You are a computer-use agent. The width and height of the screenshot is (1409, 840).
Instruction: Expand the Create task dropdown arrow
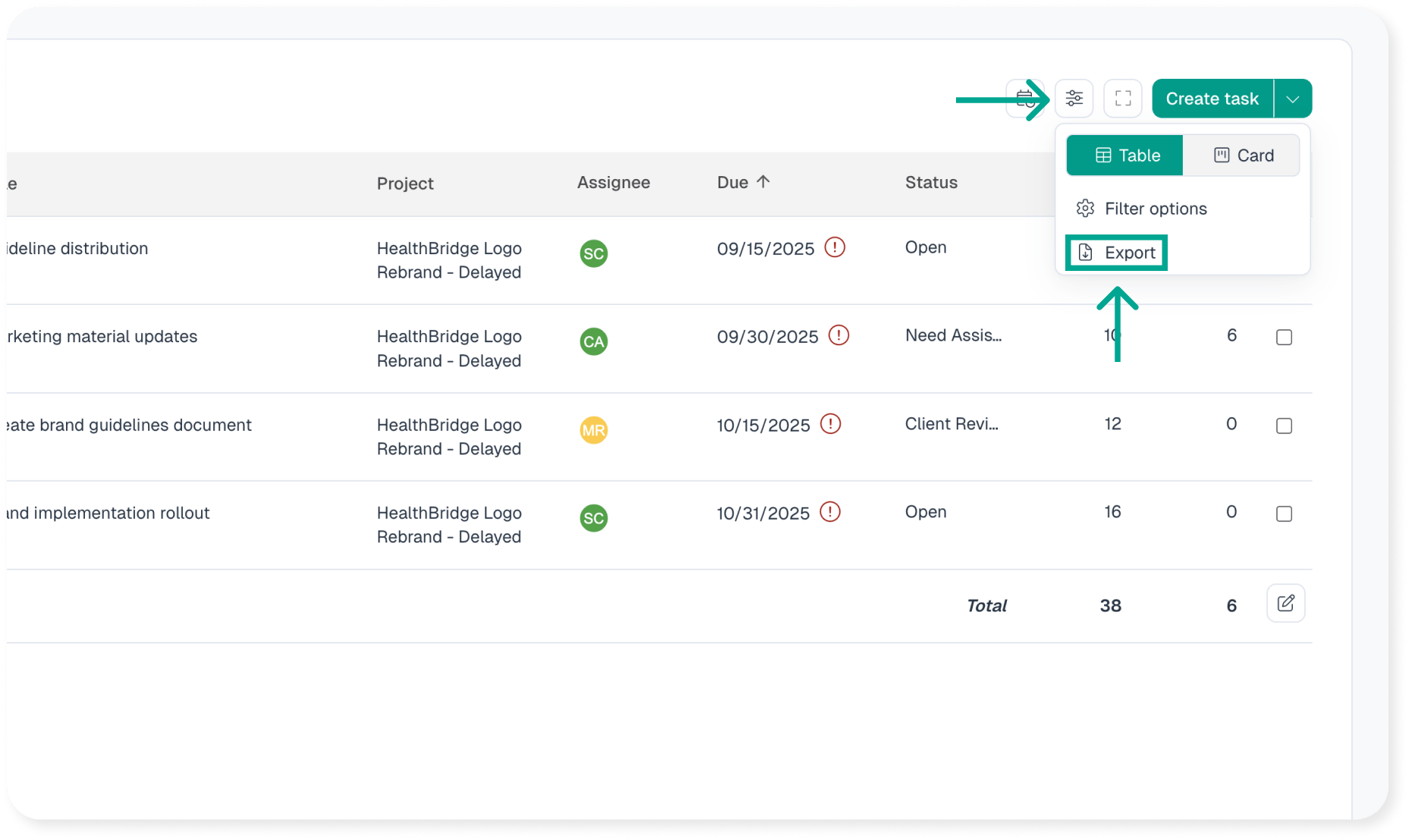(1293, 99)
